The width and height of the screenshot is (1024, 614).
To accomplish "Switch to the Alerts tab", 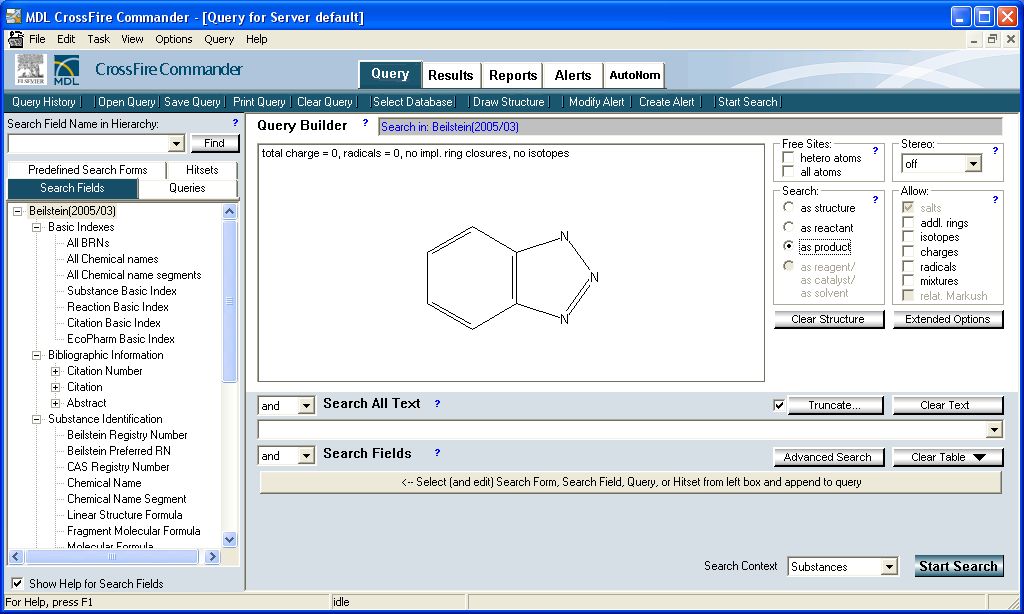I will click(573, 75).
